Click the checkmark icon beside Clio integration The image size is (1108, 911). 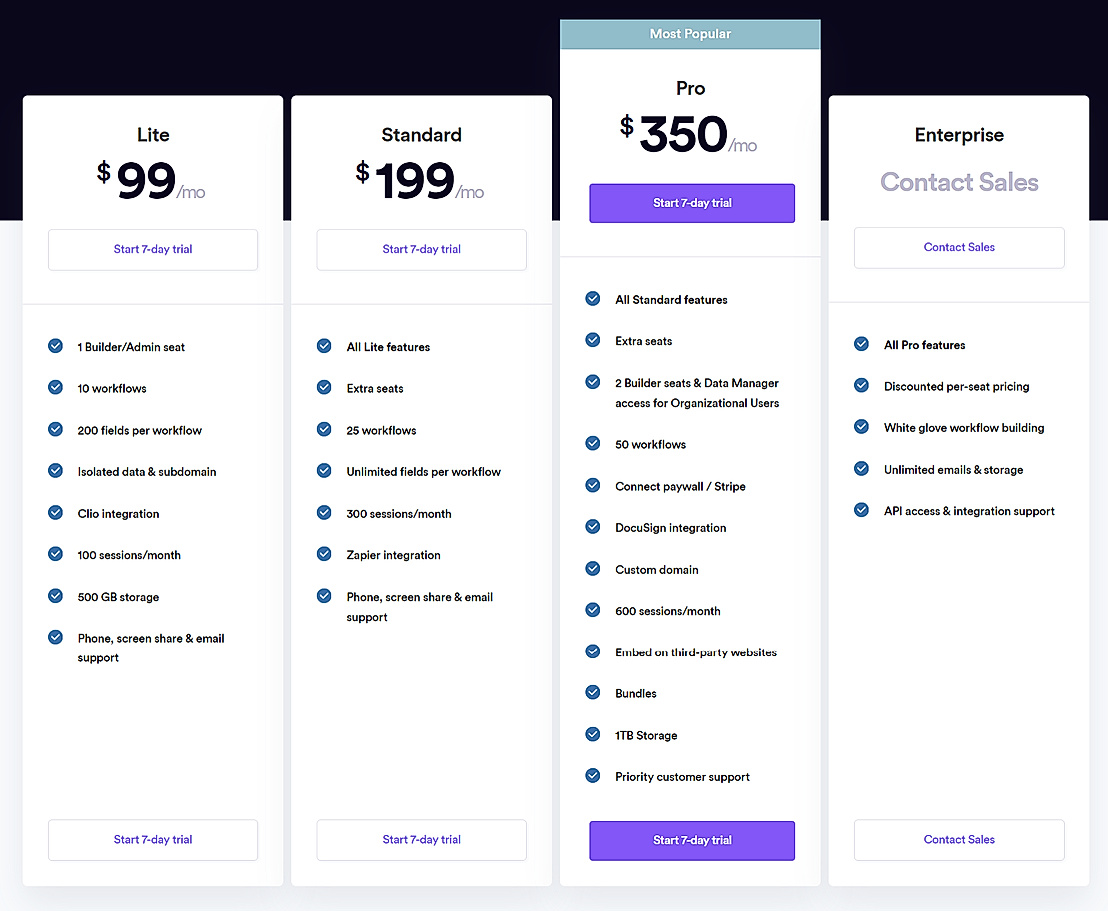click(55, 513)
